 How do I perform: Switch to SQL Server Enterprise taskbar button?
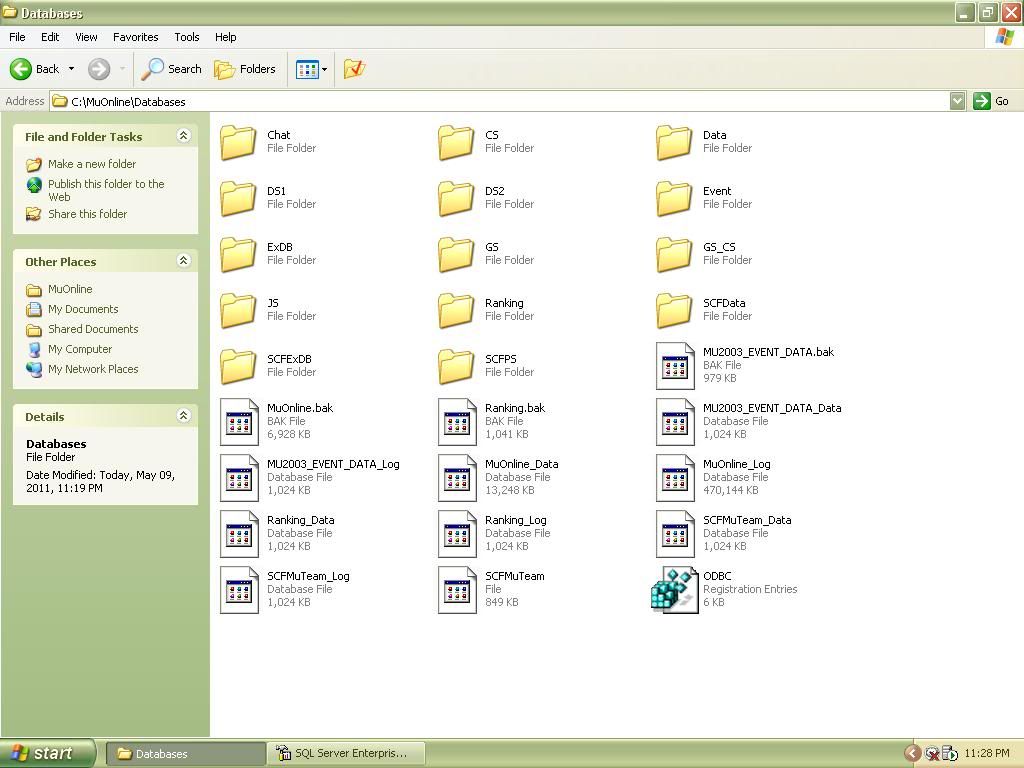click(x=346, y=753)
